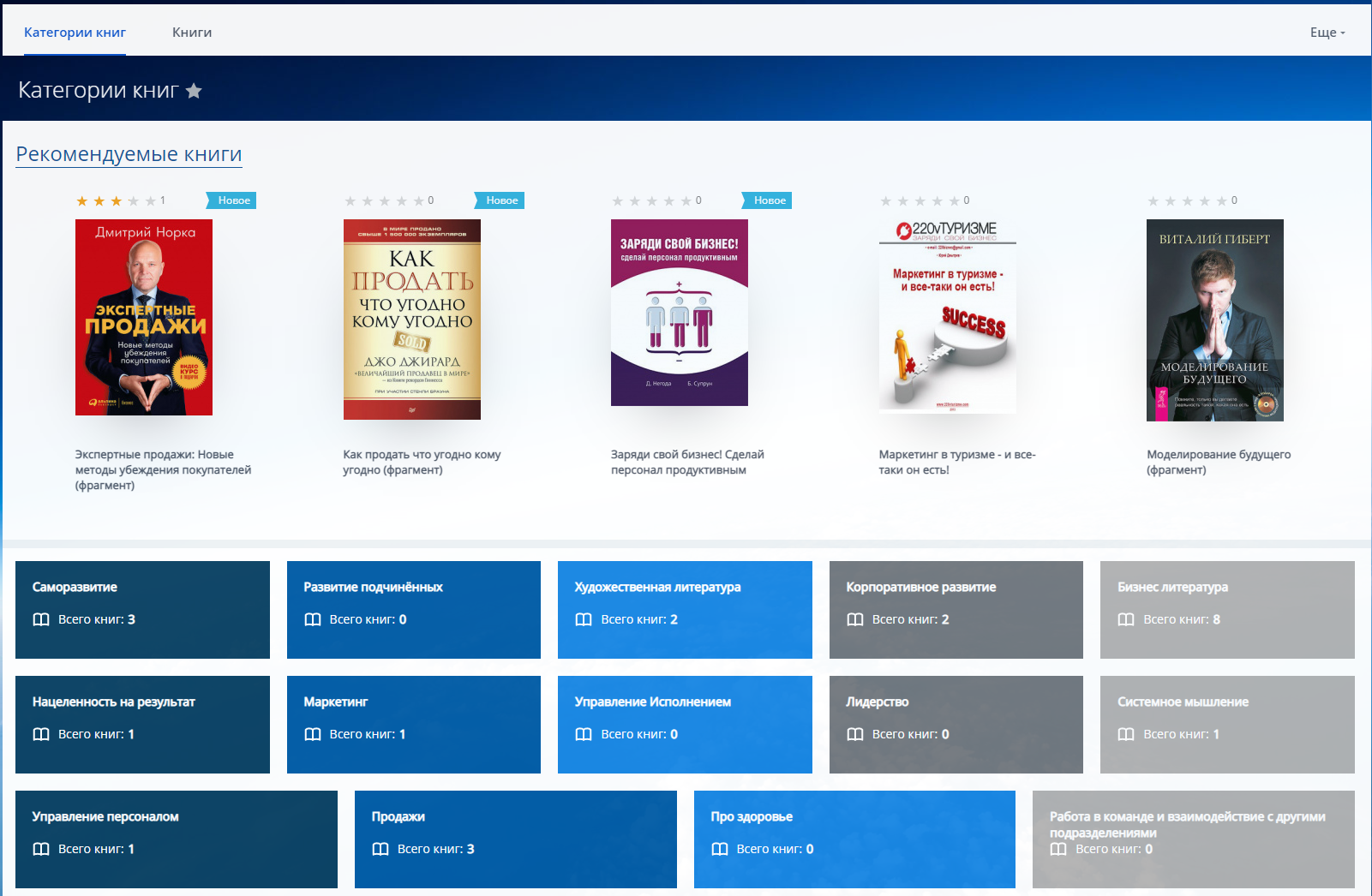Screen dimensions: 1372x896
Task: Click the Экспертные продажи book cover
Action: click(144, 317)
